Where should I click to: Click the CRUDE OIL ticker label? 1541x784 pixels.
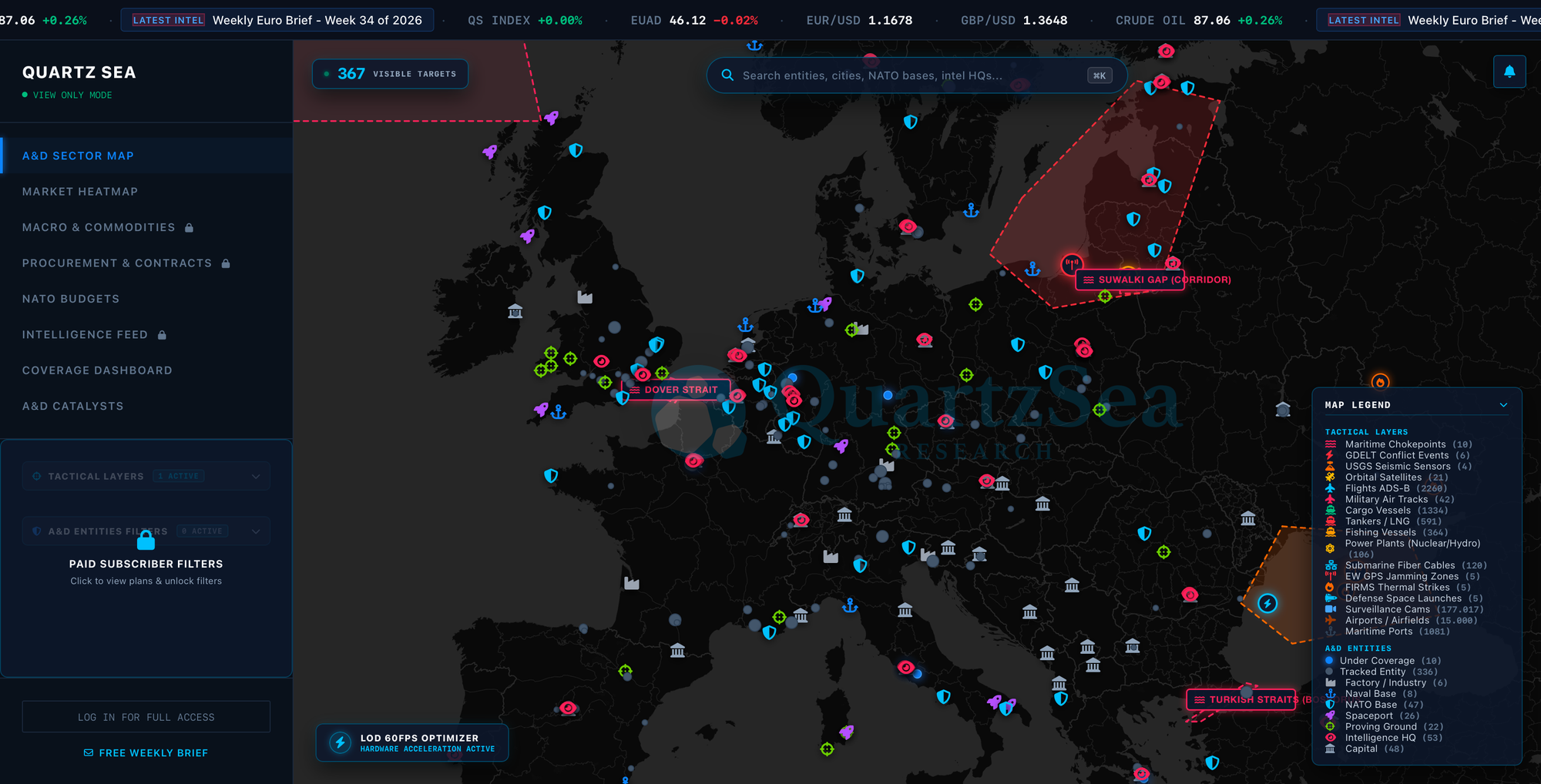[1150, 21]
